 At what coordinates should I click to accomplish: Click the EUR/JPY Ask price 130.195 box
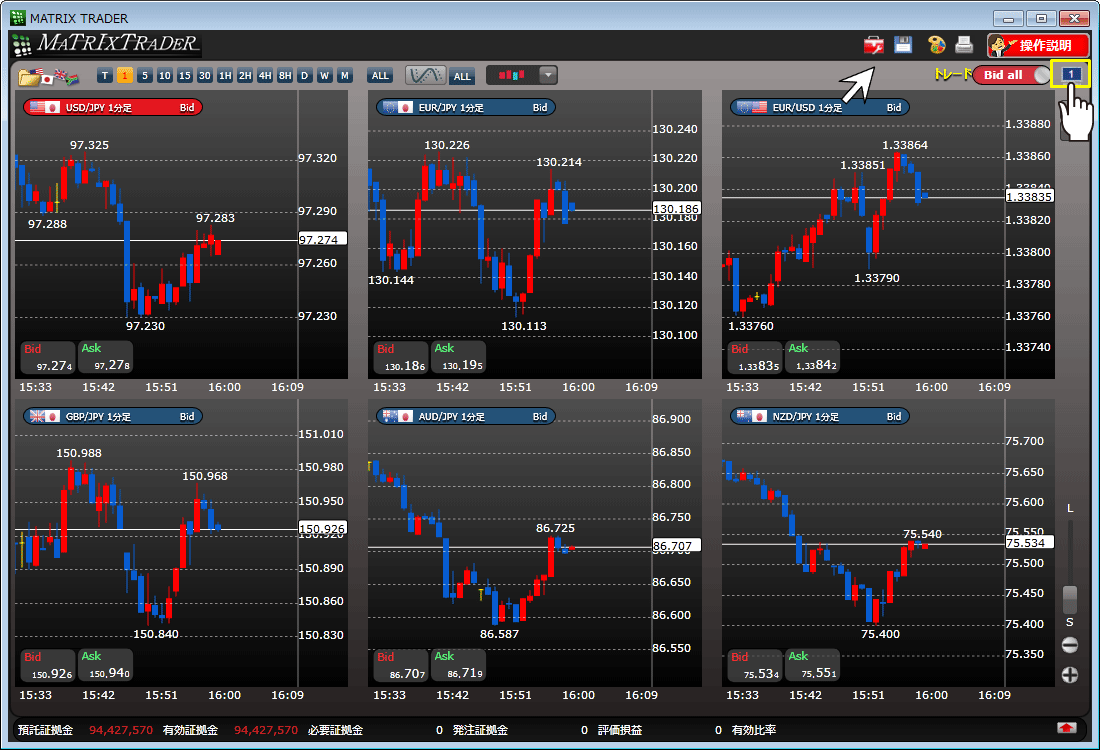click(x=458, y=357)
